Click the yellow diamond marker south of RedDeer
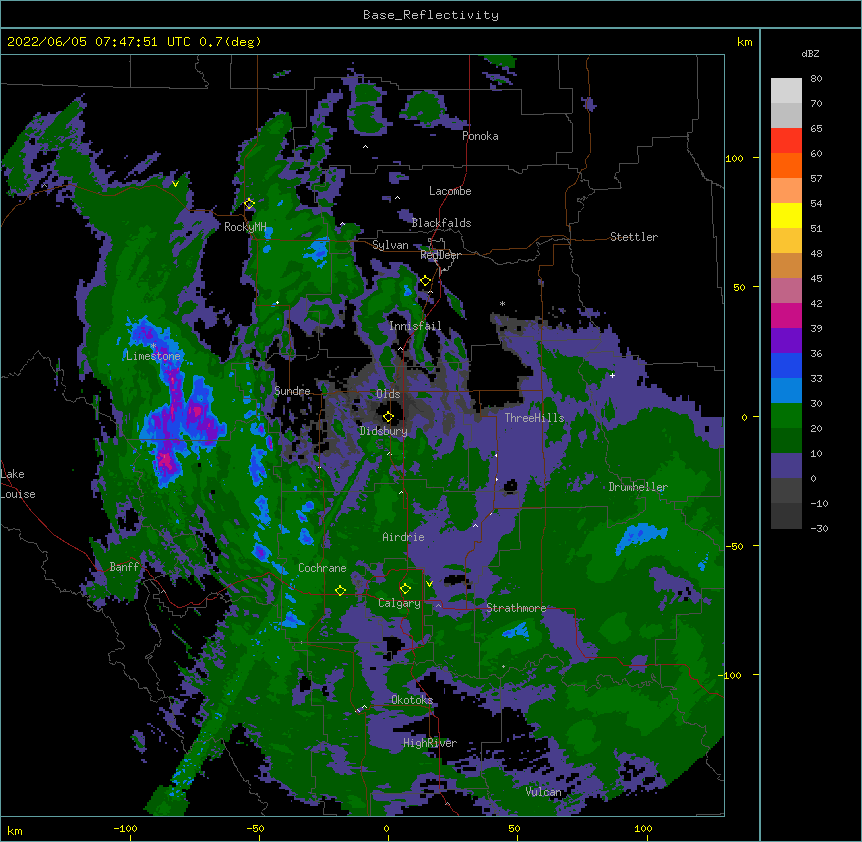The image size is (862, 842). (425, 281)
